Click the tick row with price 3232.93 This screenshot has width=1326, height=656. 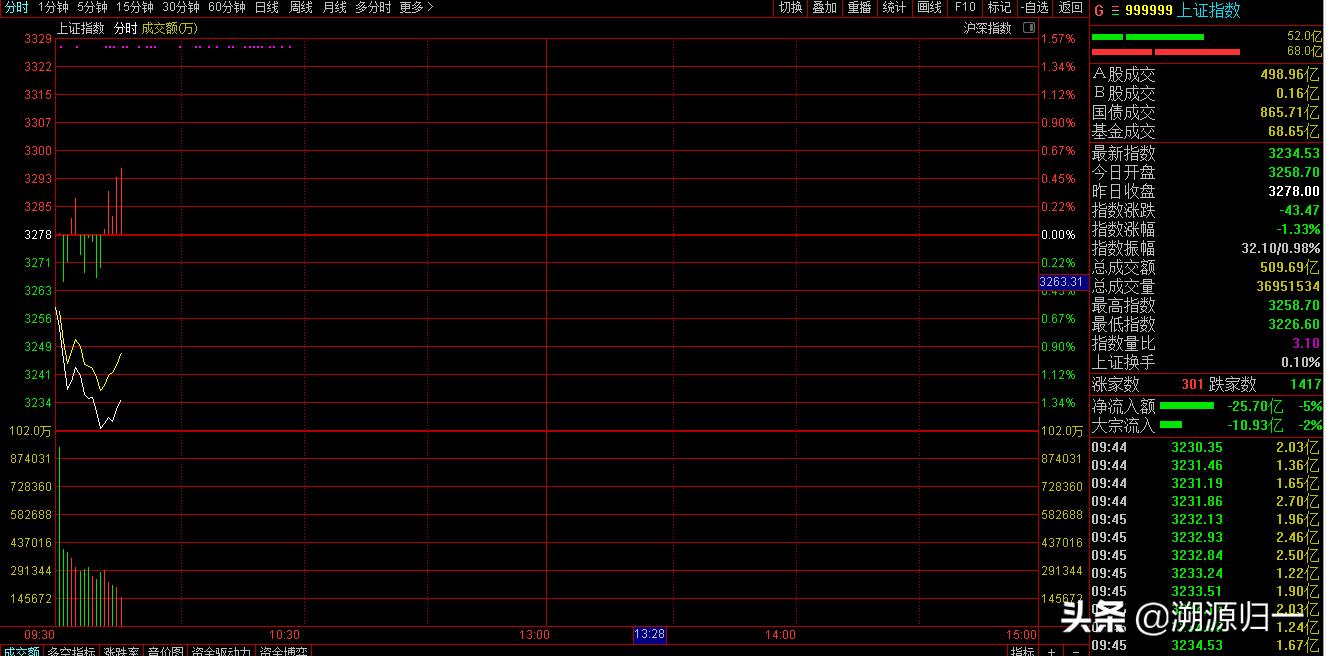click(x=1206, y=537)
